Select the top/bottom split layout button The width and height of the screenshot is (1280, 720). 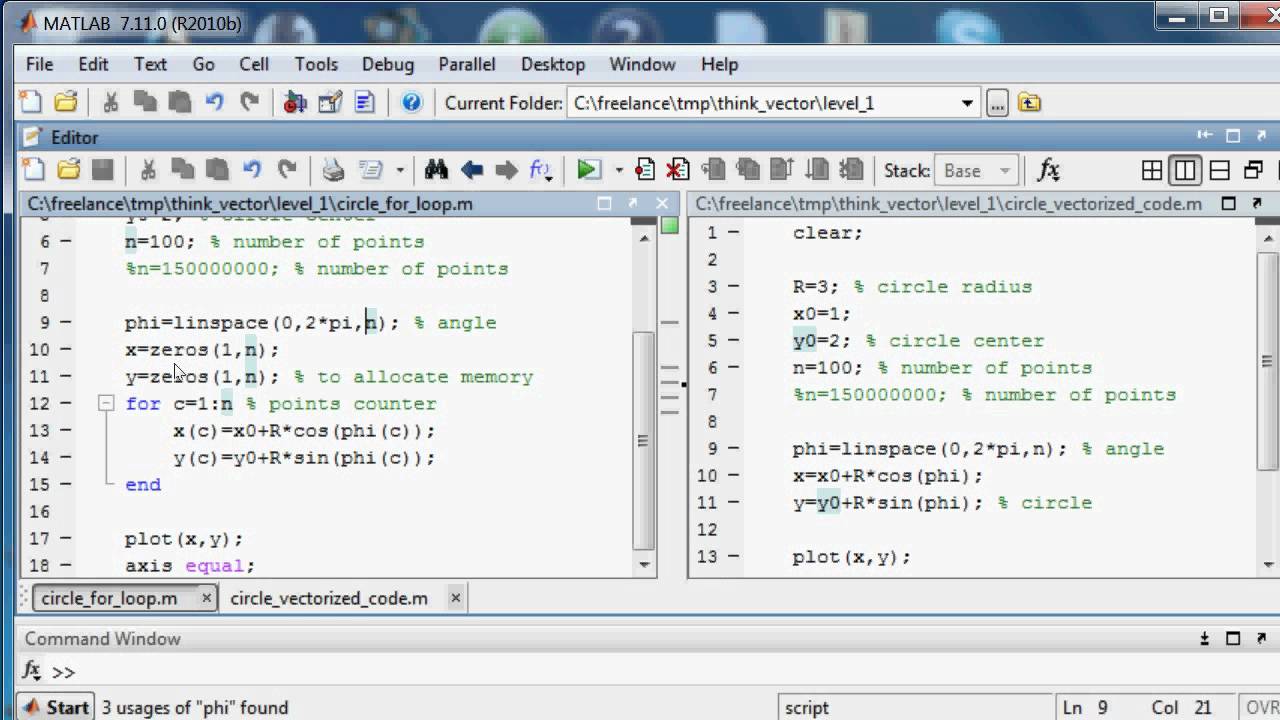click(x=1219, y=170)
